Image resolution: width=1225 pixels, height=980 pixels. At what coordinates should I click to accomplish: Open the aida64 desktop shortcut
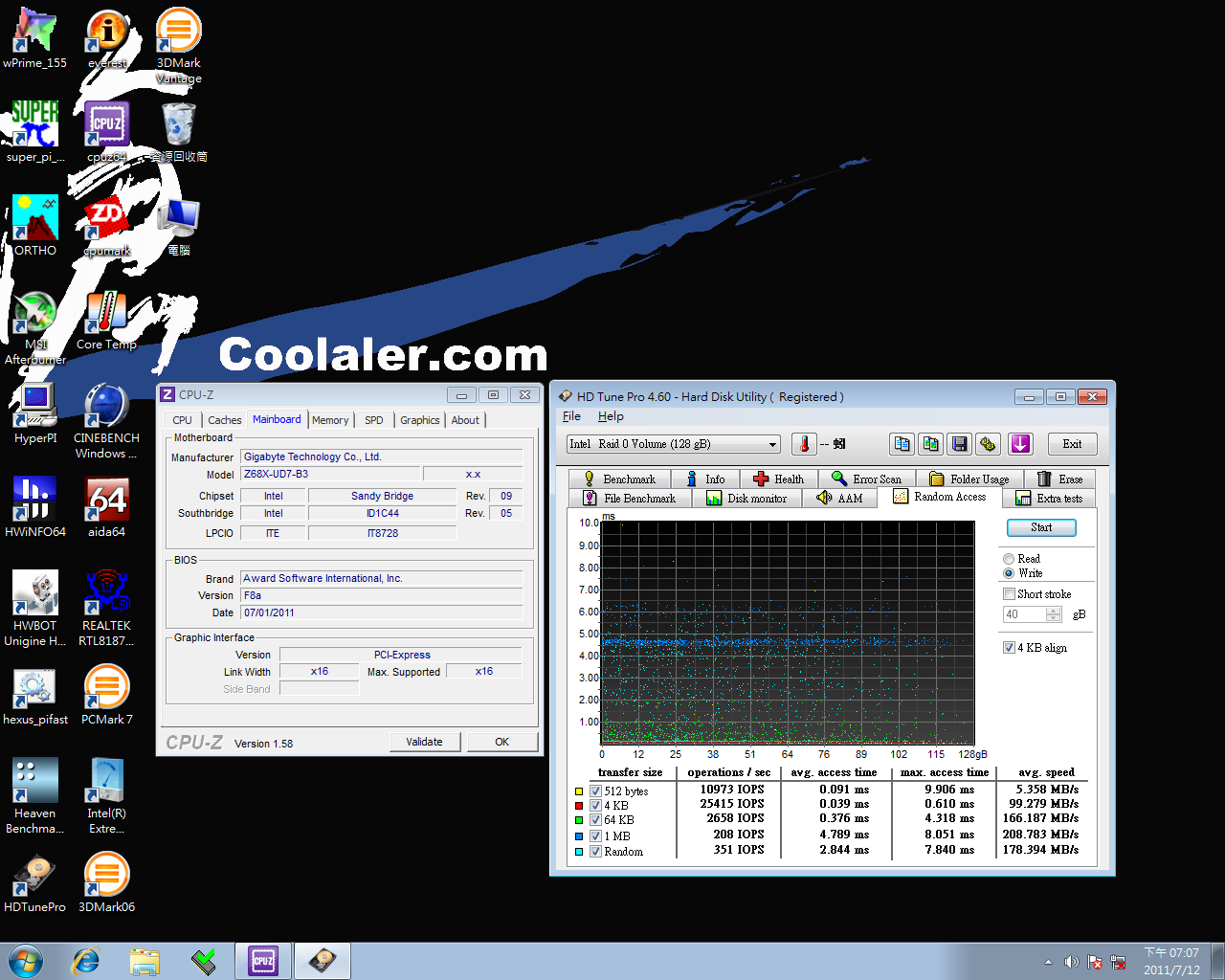[107, 507]
